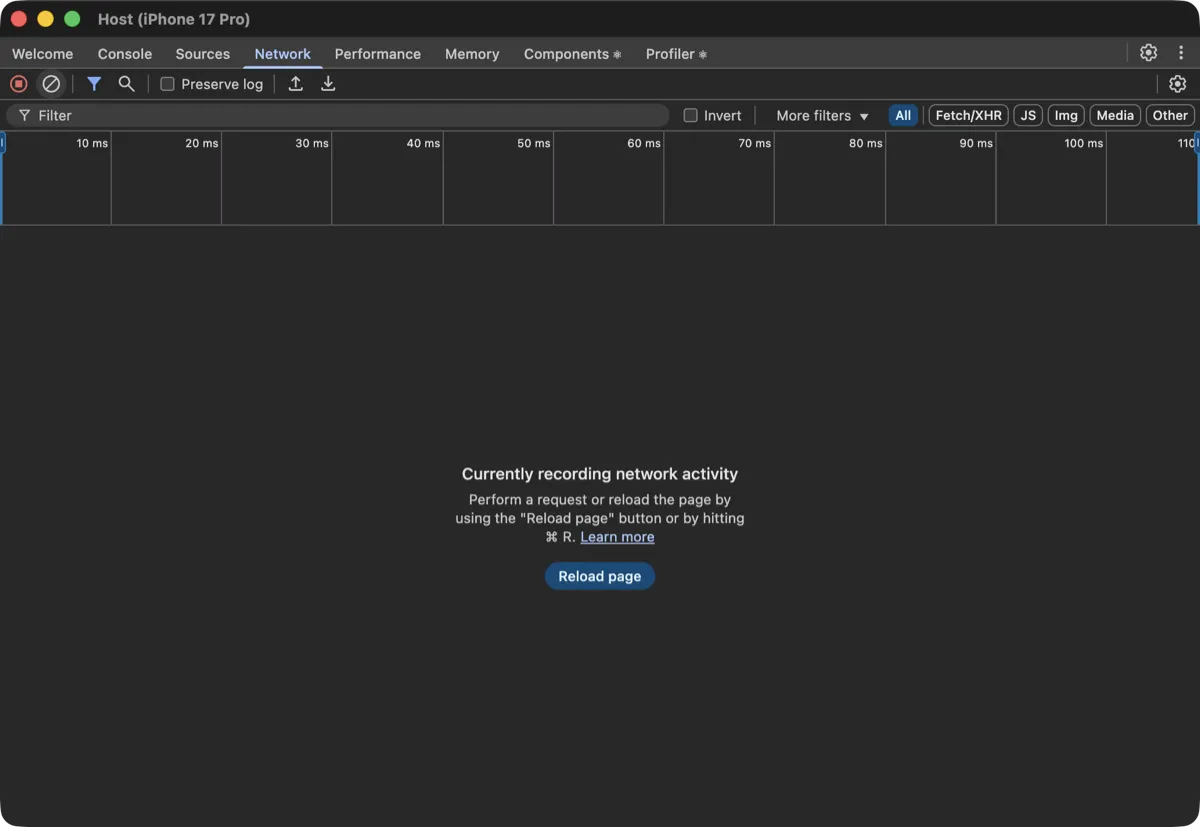Image resolution: width=1200 pixels, height=827 pixels.
Task: Open the Sources tab
Action: pos(203,54)
